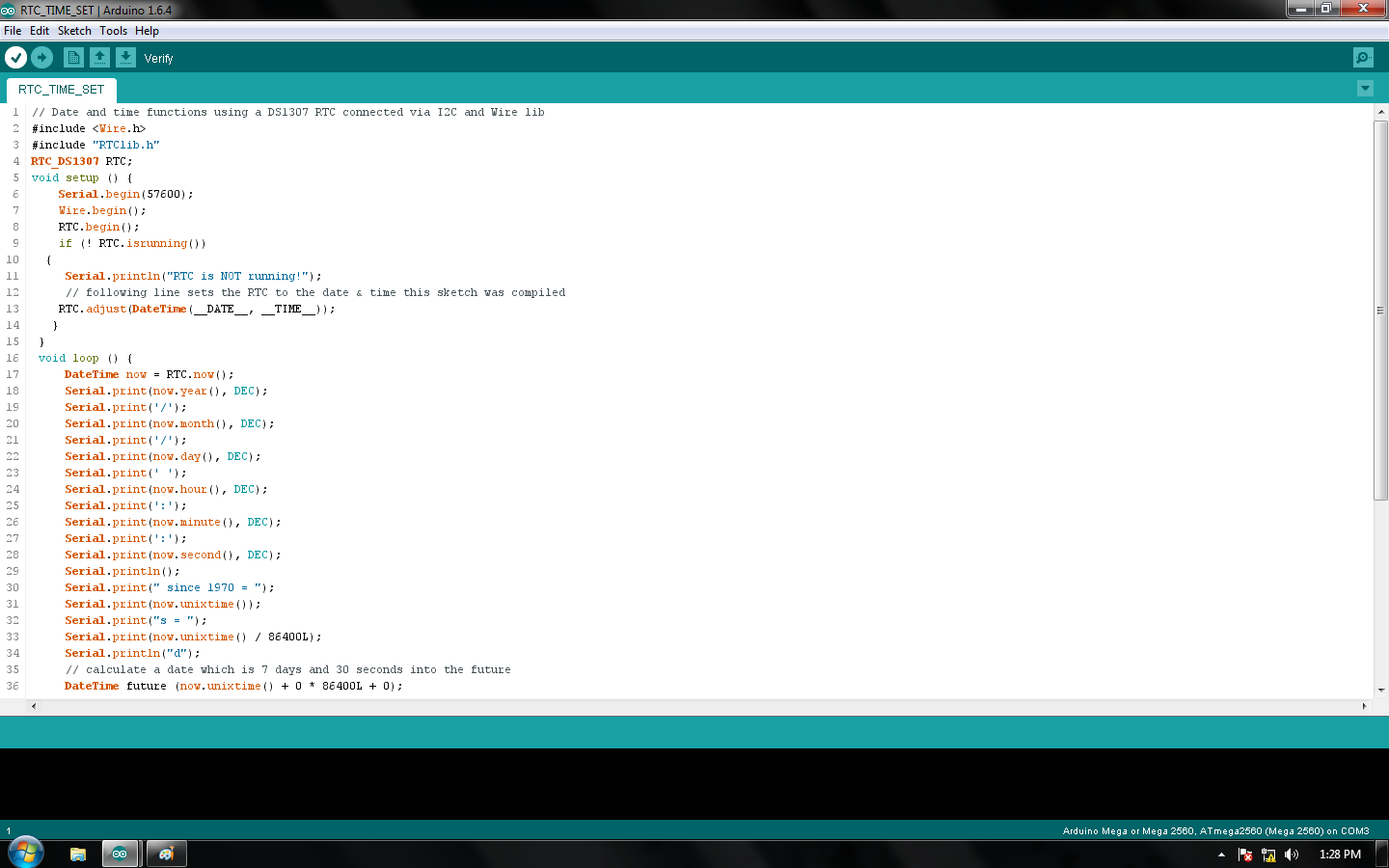Restore down the Arduino window

pos(1326,9)
